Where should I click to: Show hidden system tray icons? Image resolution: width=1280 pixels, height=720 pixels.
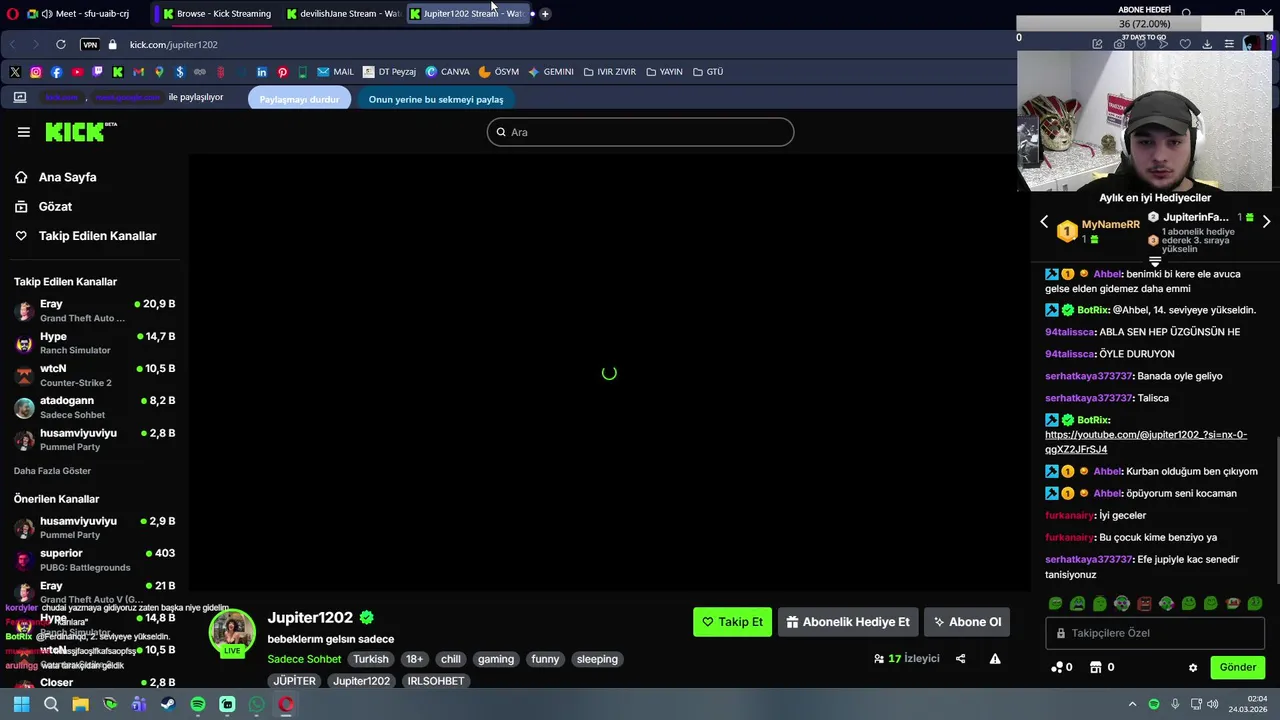point(1132,705)
